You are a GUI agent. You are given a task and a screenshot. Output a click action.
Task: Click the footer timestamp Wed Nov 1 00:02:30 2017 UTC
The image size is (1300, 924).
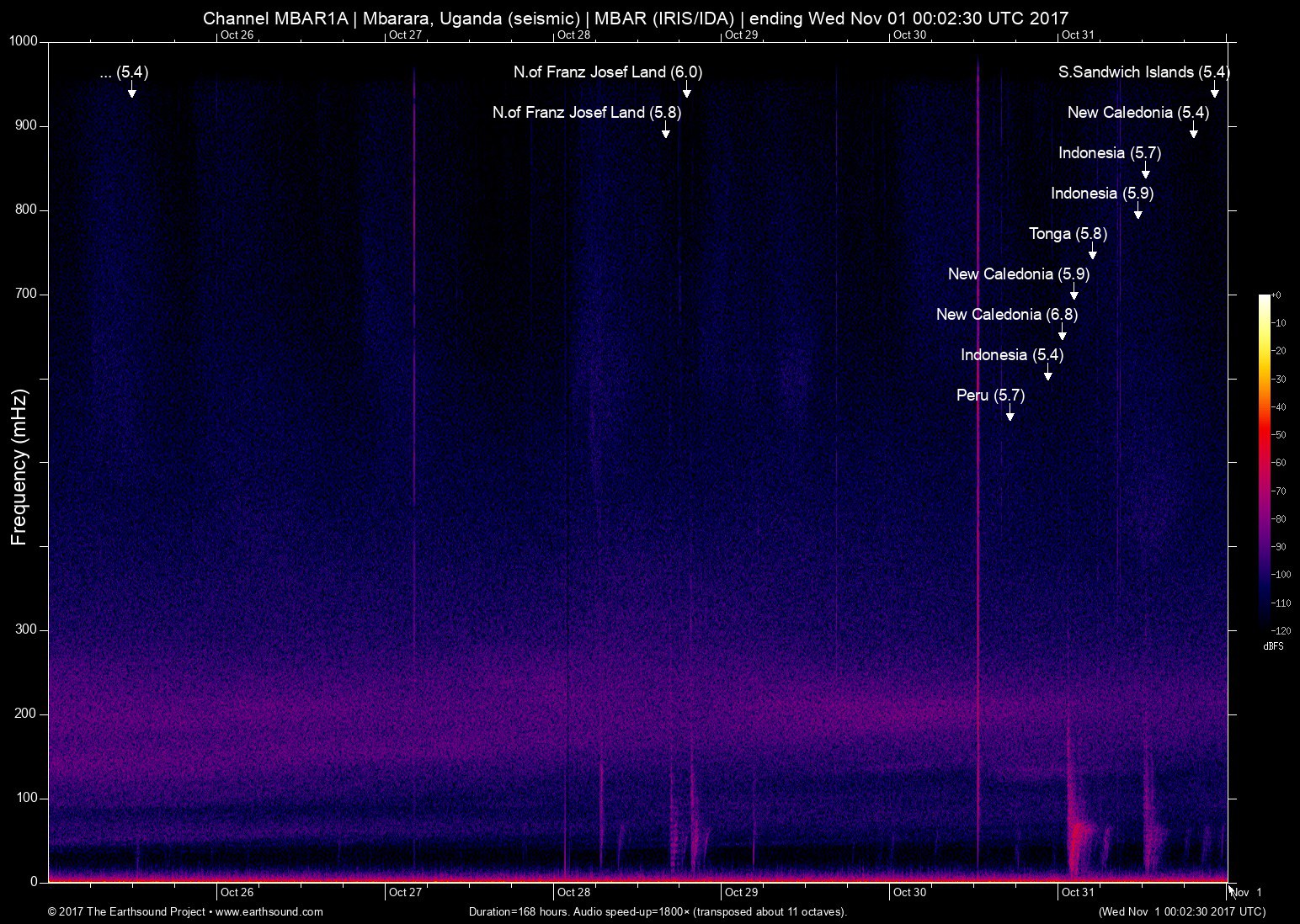point(1182,911)
